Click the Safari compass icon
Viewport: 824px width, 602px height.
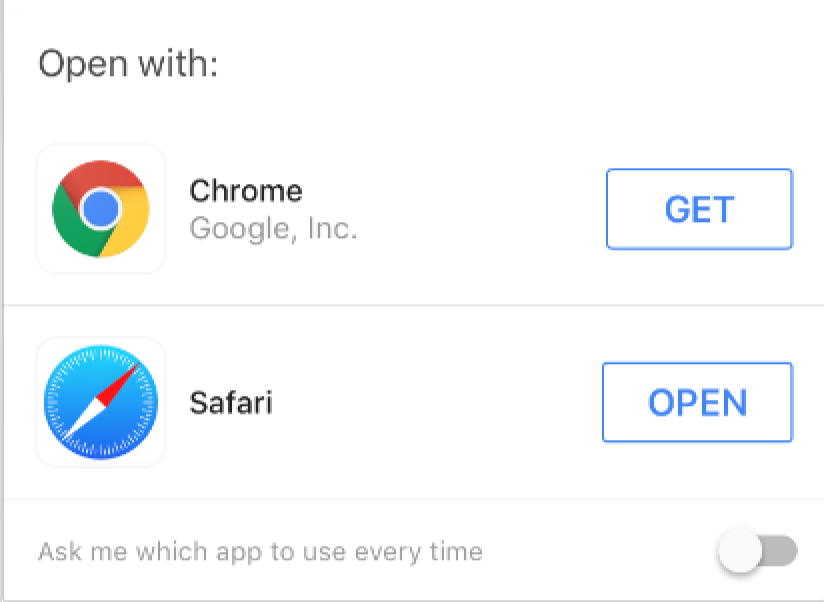(x=100, y=402)
